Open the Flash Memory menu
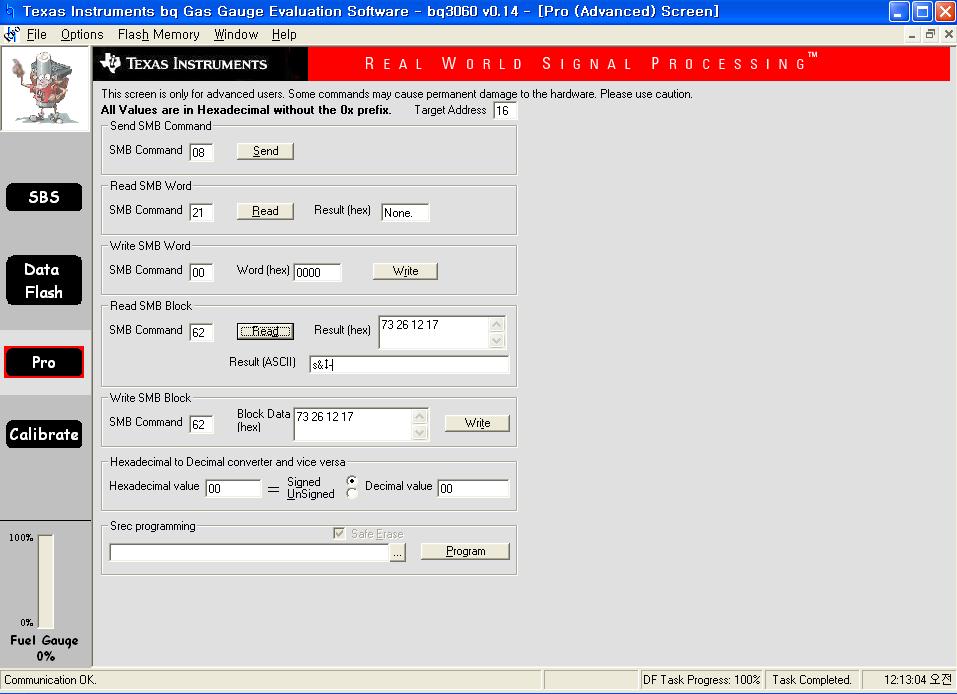Viewport: 957px width, 694px height. pos(159,34)
